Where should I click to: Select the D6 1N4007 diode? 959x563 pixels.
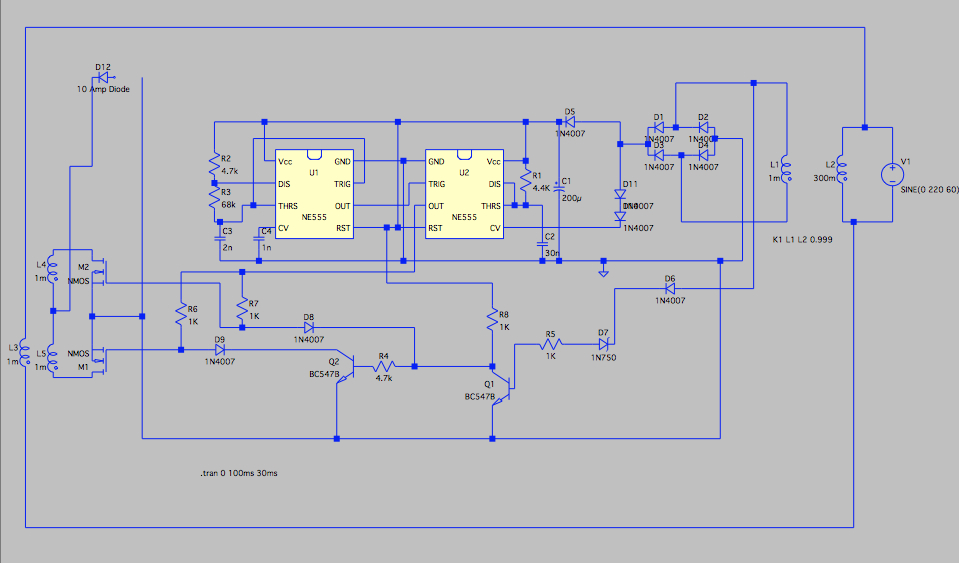coord(670,289)
